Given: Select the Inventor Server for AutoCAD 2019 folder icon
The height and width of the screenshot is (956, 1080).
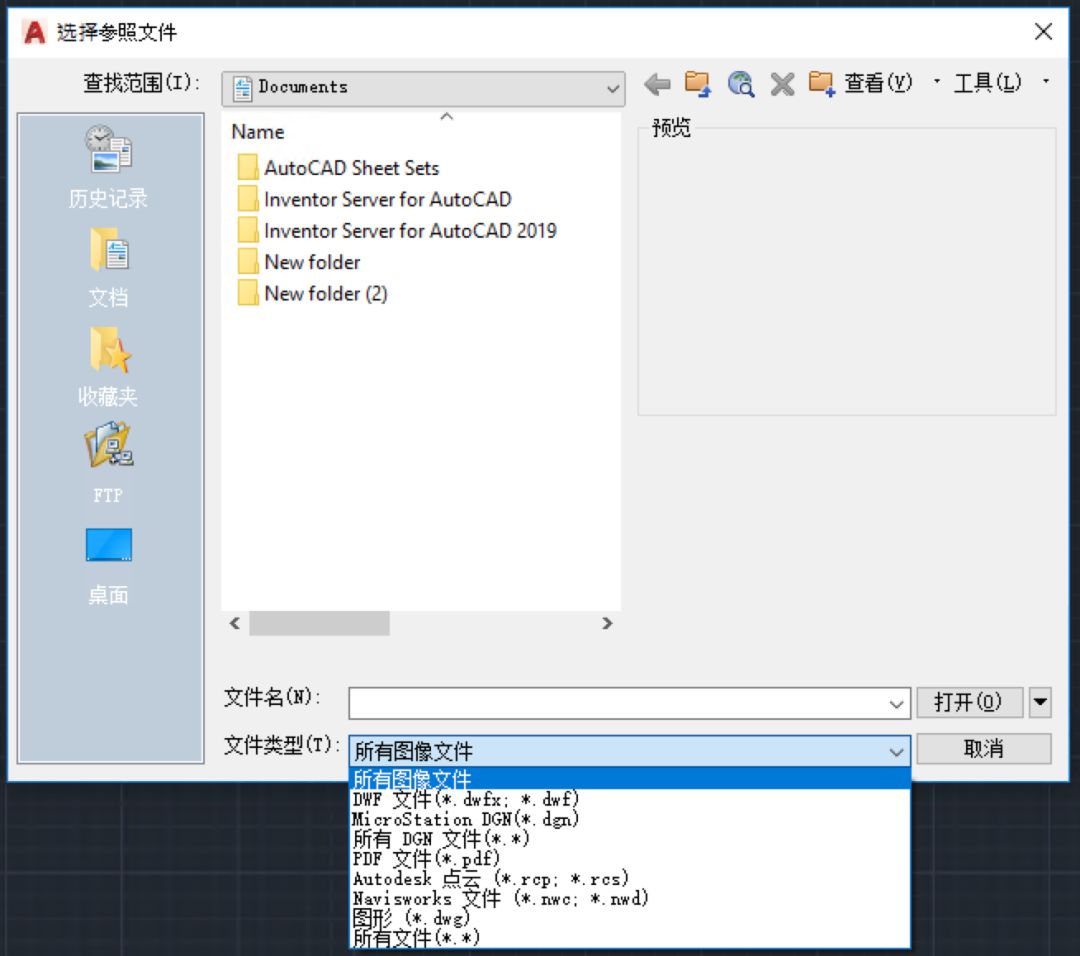Looking at the screenshot, I should click(x=247, y=230).
